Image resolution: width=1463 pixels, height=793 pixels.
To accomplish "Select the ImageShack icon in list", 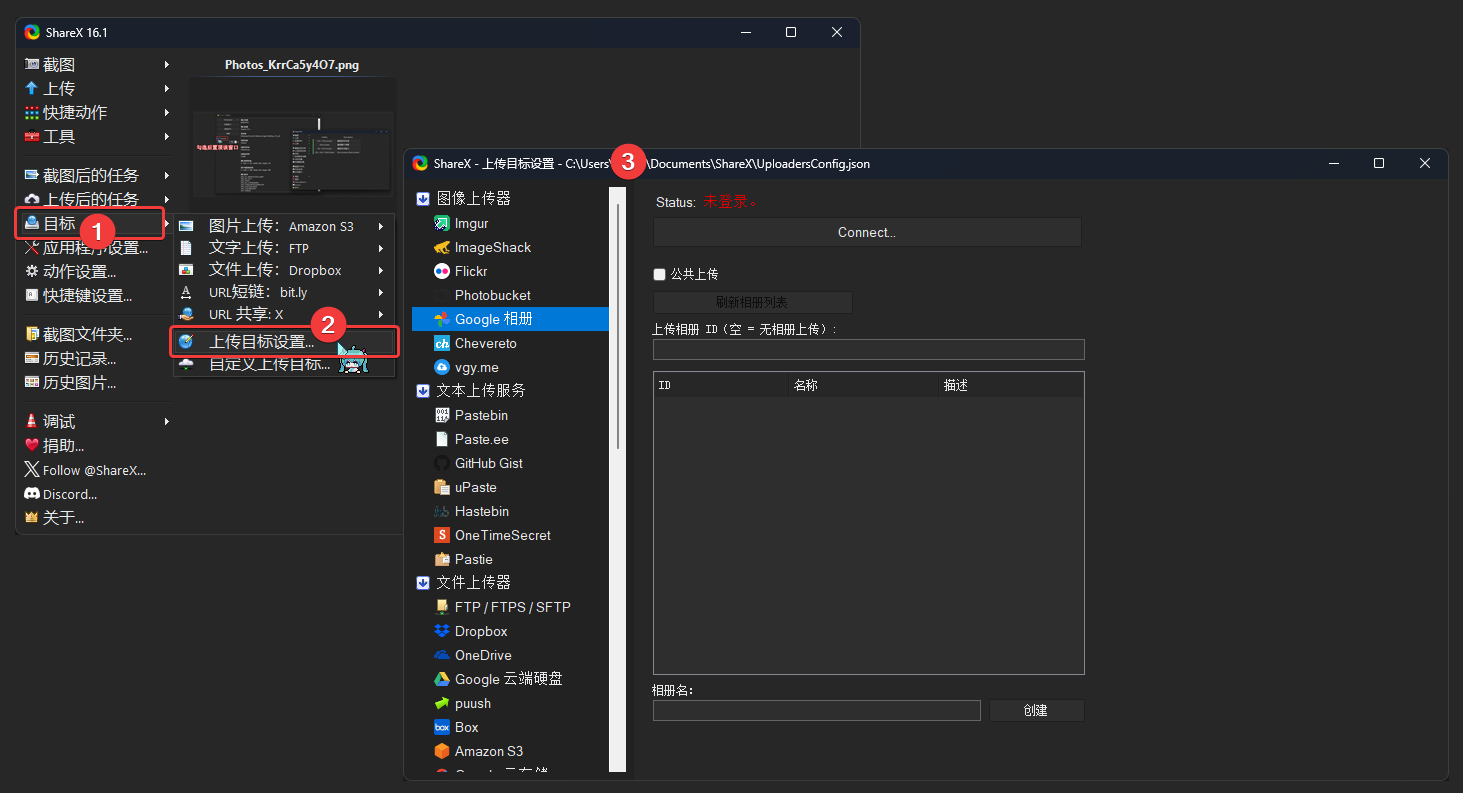I will (x=442, y=247).
